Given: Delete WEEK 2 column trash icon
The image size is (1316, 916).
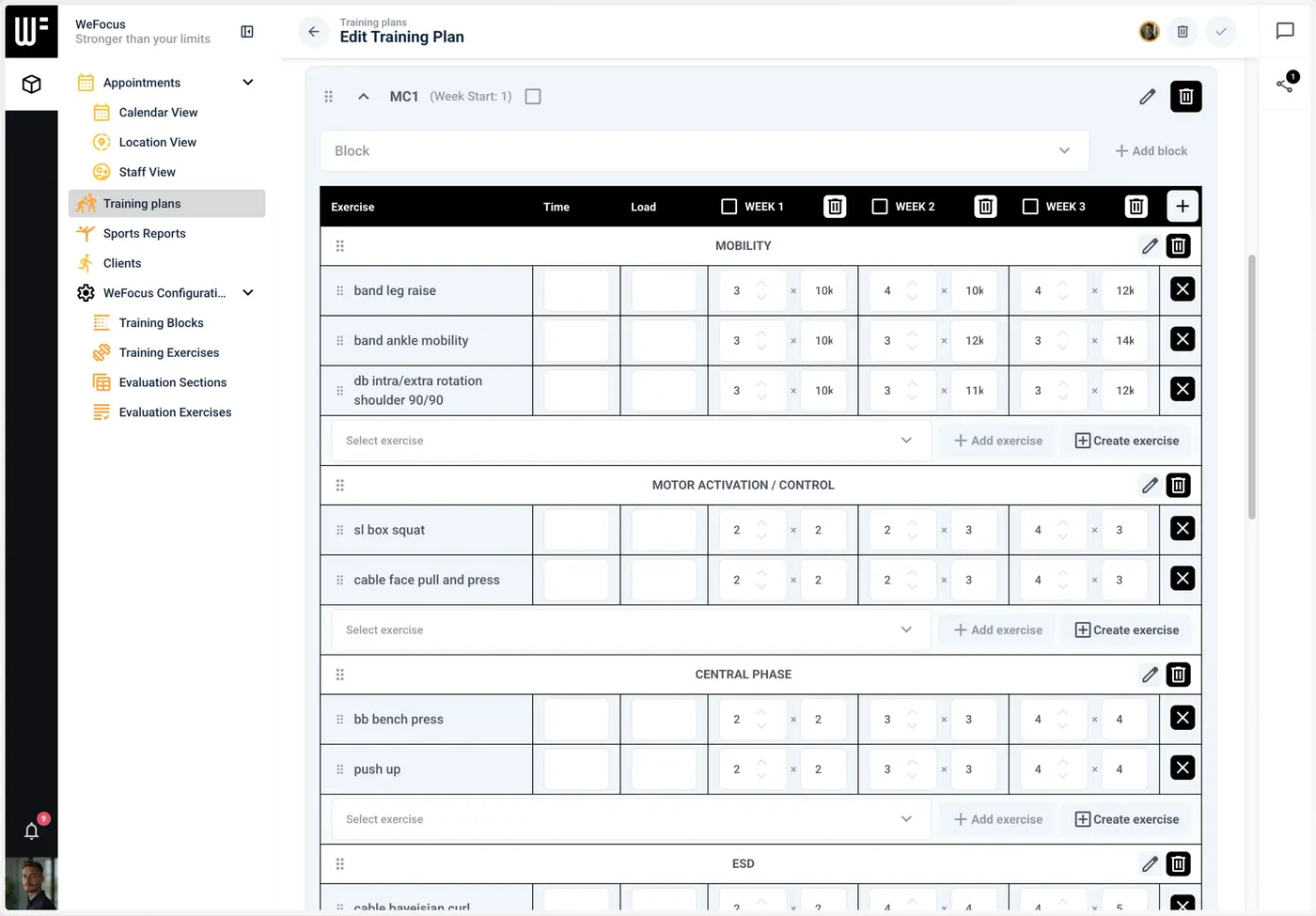Looking at the screenshot, I should (985, 207).
